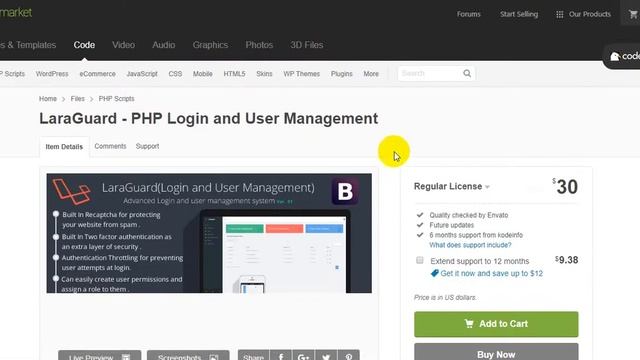Viewport: 640px width, 360px height.
Task: Go to JavaScript subcategory
Action: pyautogui.click(x=142, y=74)
